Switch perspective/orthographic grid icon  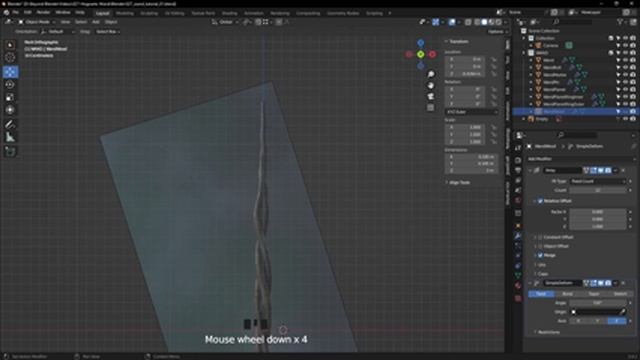coord(431,107)
